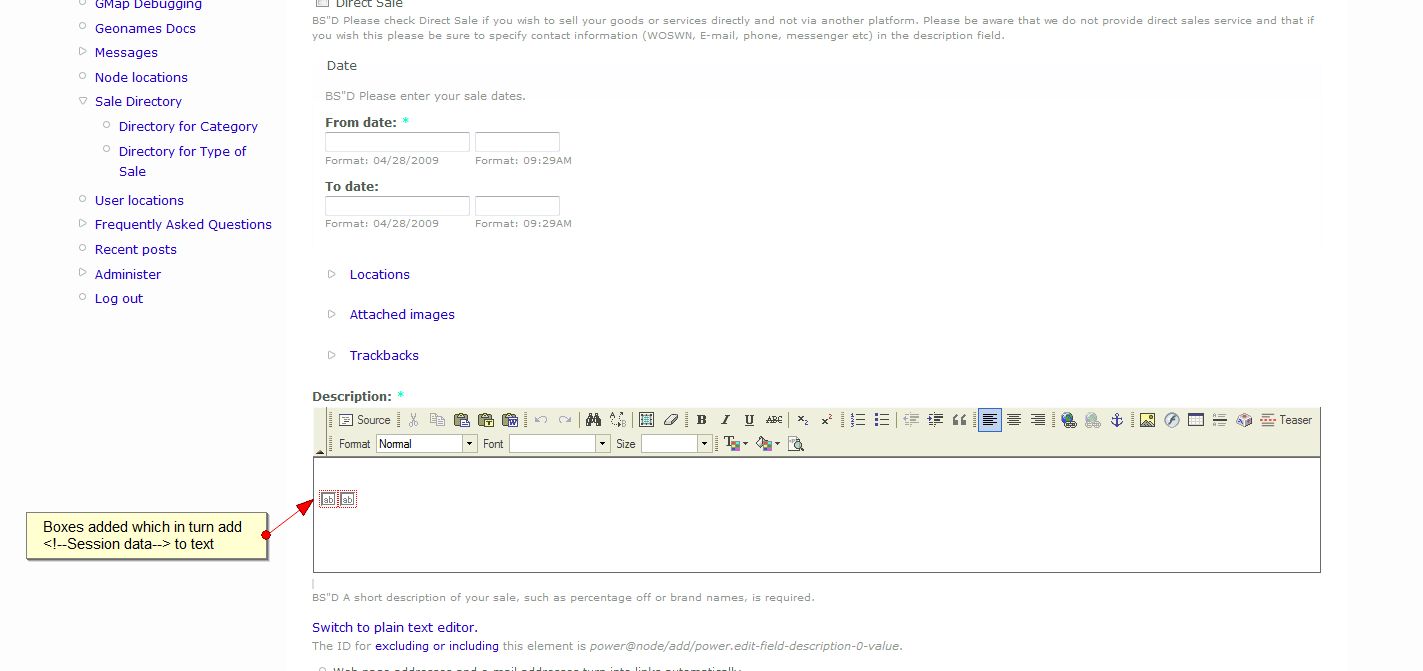Viewport: 1423px width, 671px height.
Task: Insert Image icon
Action: tap(1147, 420)
